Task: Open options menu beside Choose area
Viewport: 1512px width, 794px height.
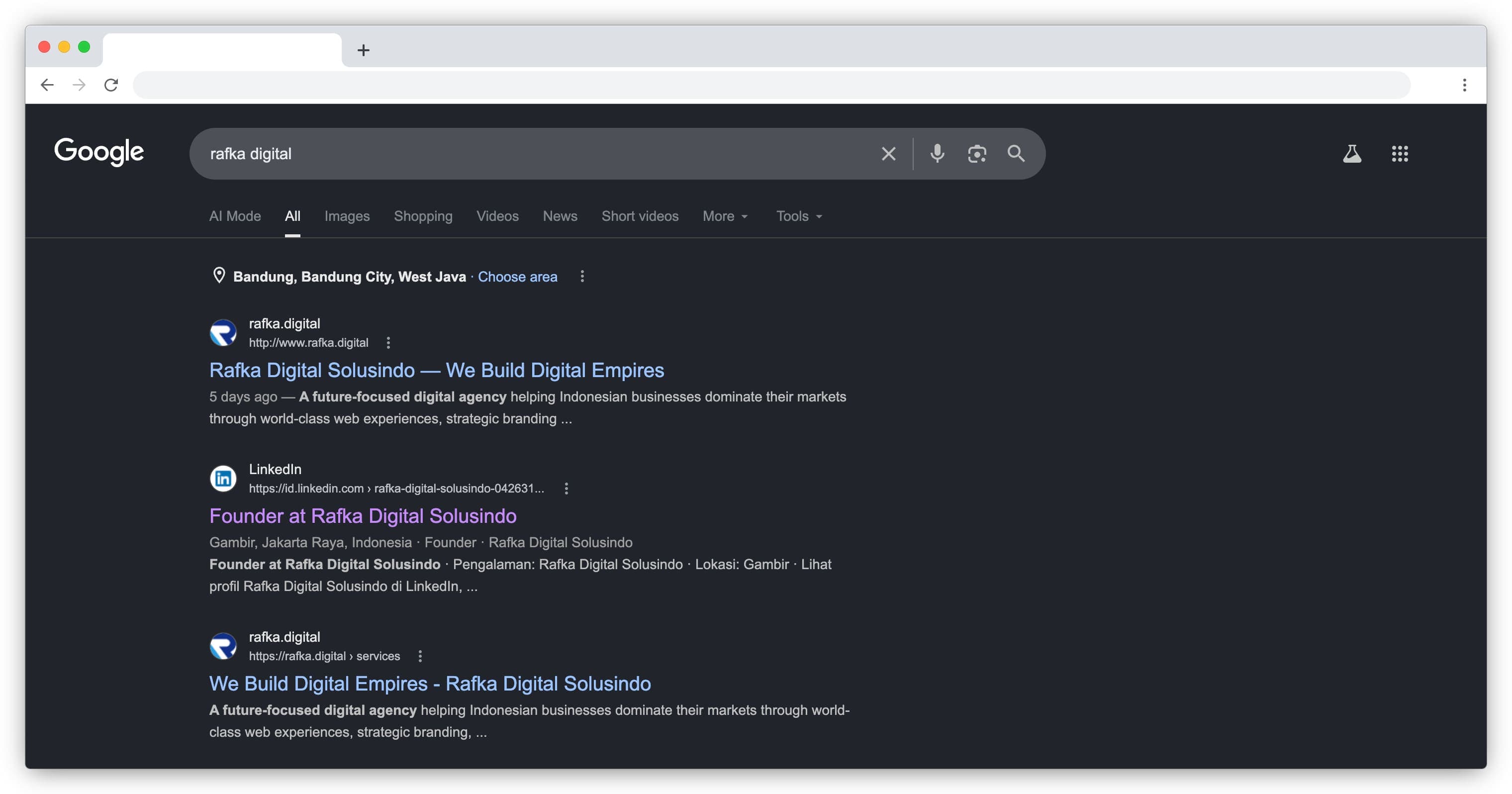Action: pos(582,276)
